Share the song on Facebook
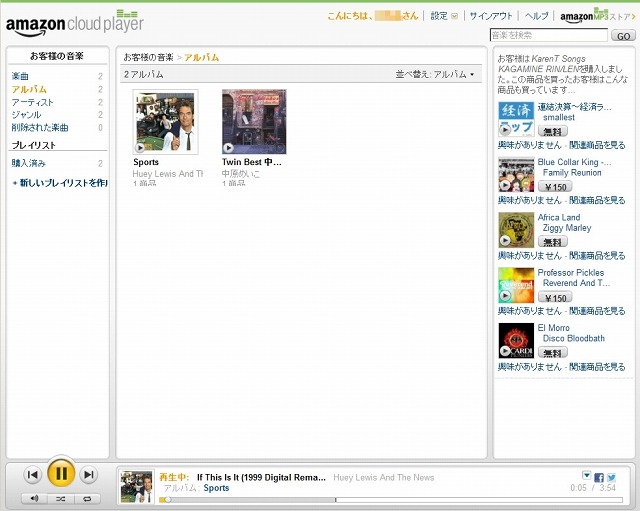 click(599, 478)
